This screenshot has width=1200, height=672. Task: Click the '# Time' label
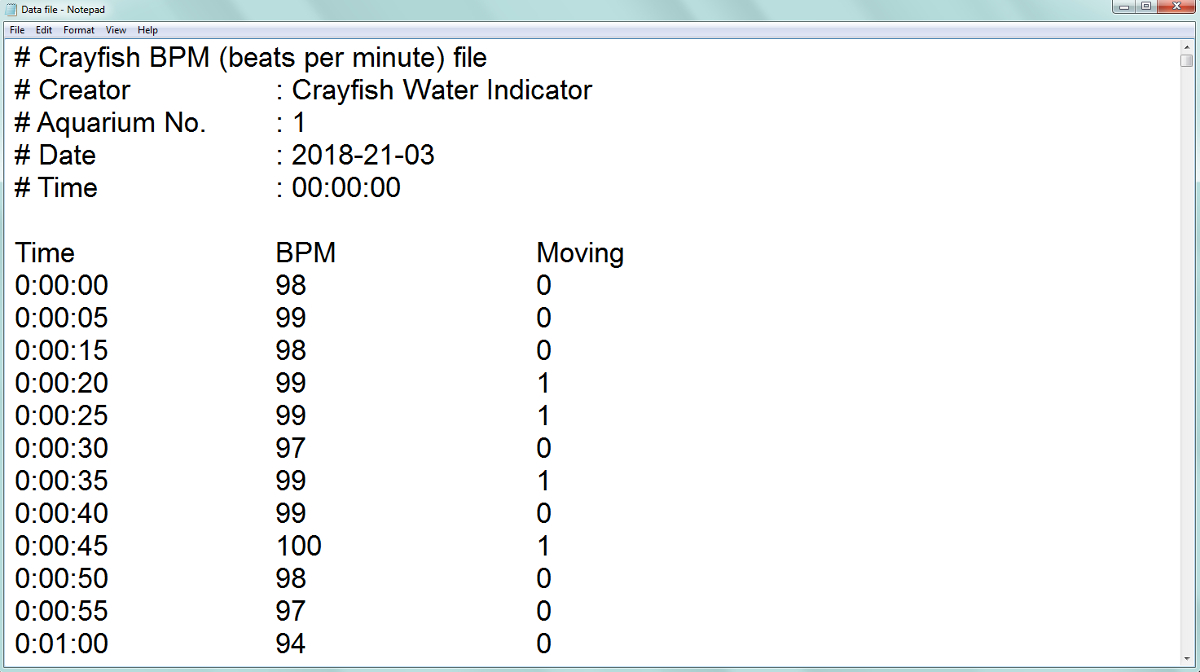coord(56,188)
